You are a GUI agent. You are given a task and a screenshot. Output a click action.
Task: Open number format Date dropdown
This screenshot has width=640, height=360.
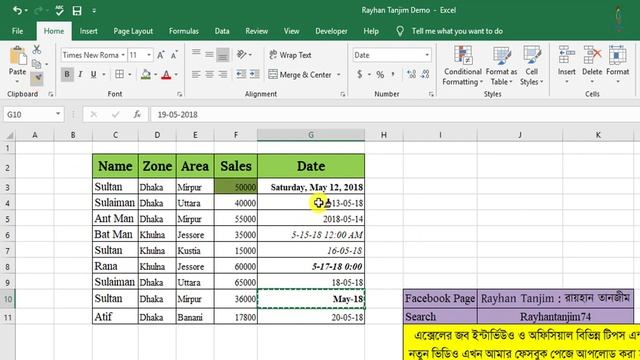[x=427, y=55]
